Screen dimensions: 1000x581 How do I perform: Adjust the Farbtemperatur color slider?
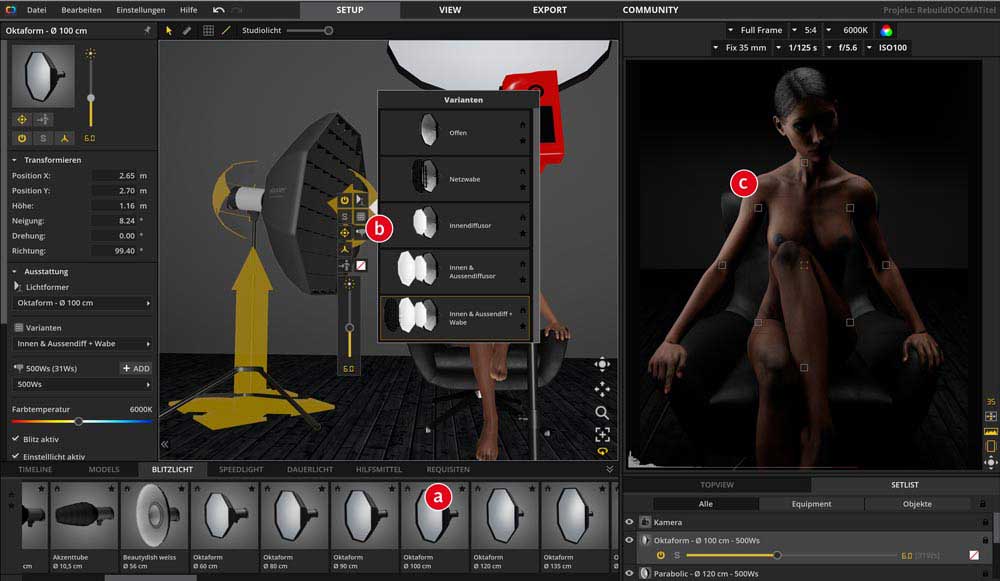[78, 422]
